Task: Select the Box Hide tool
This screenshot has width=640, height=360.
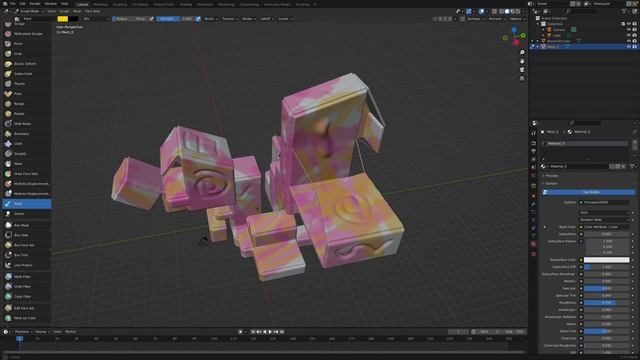Action: click(27, 235)
